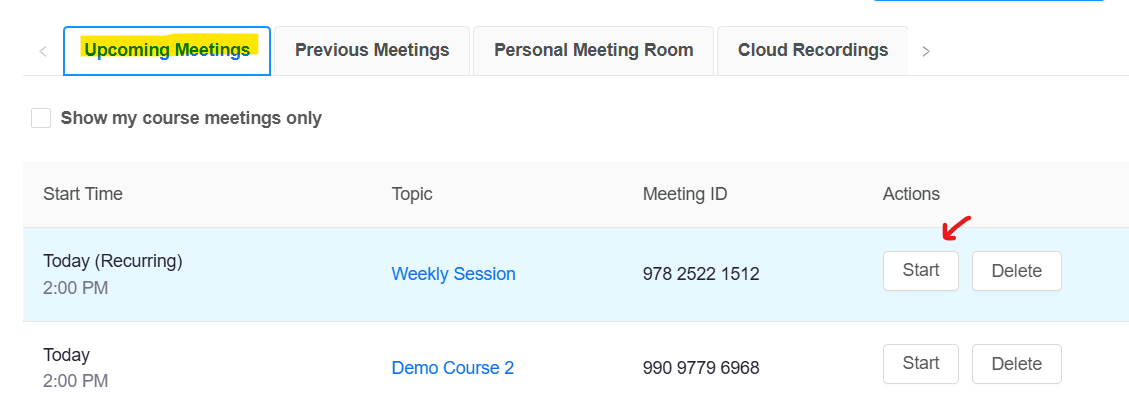Click meeting ID 978 2522 1512
Screen dimensions: 1129x405
pos(701,274)
